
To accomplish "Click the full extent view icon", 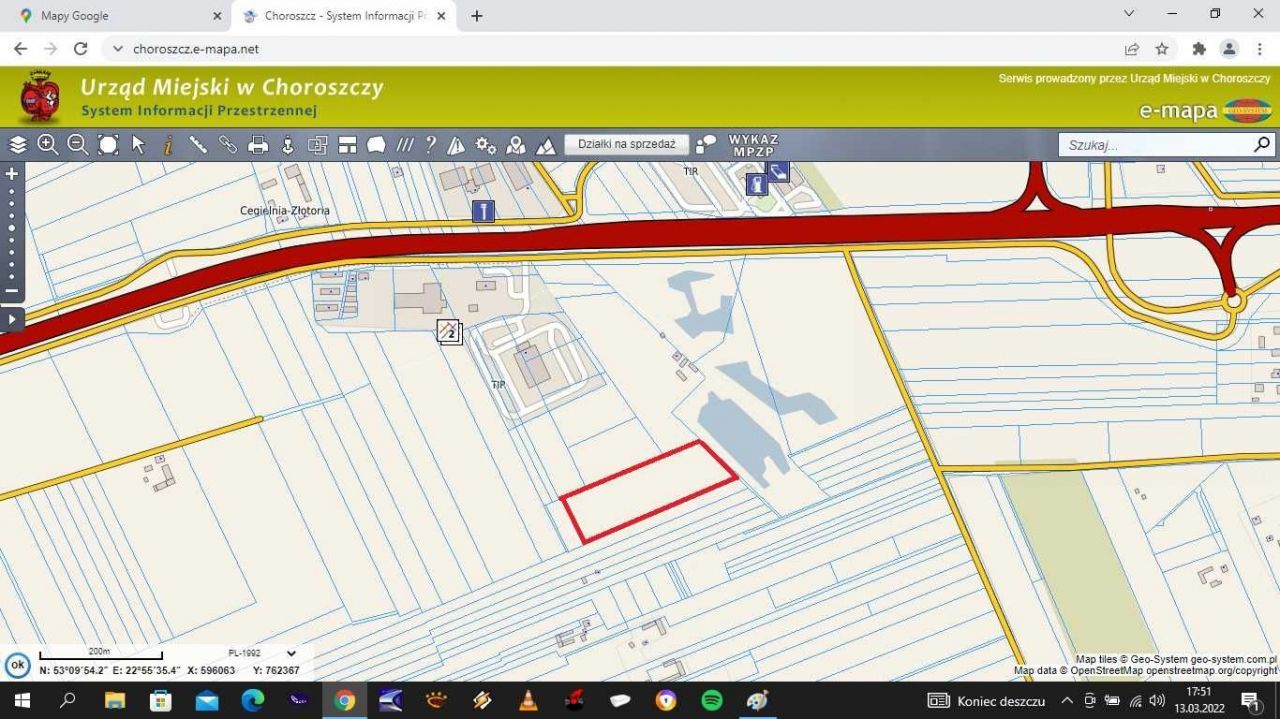I will coord(108,145).
